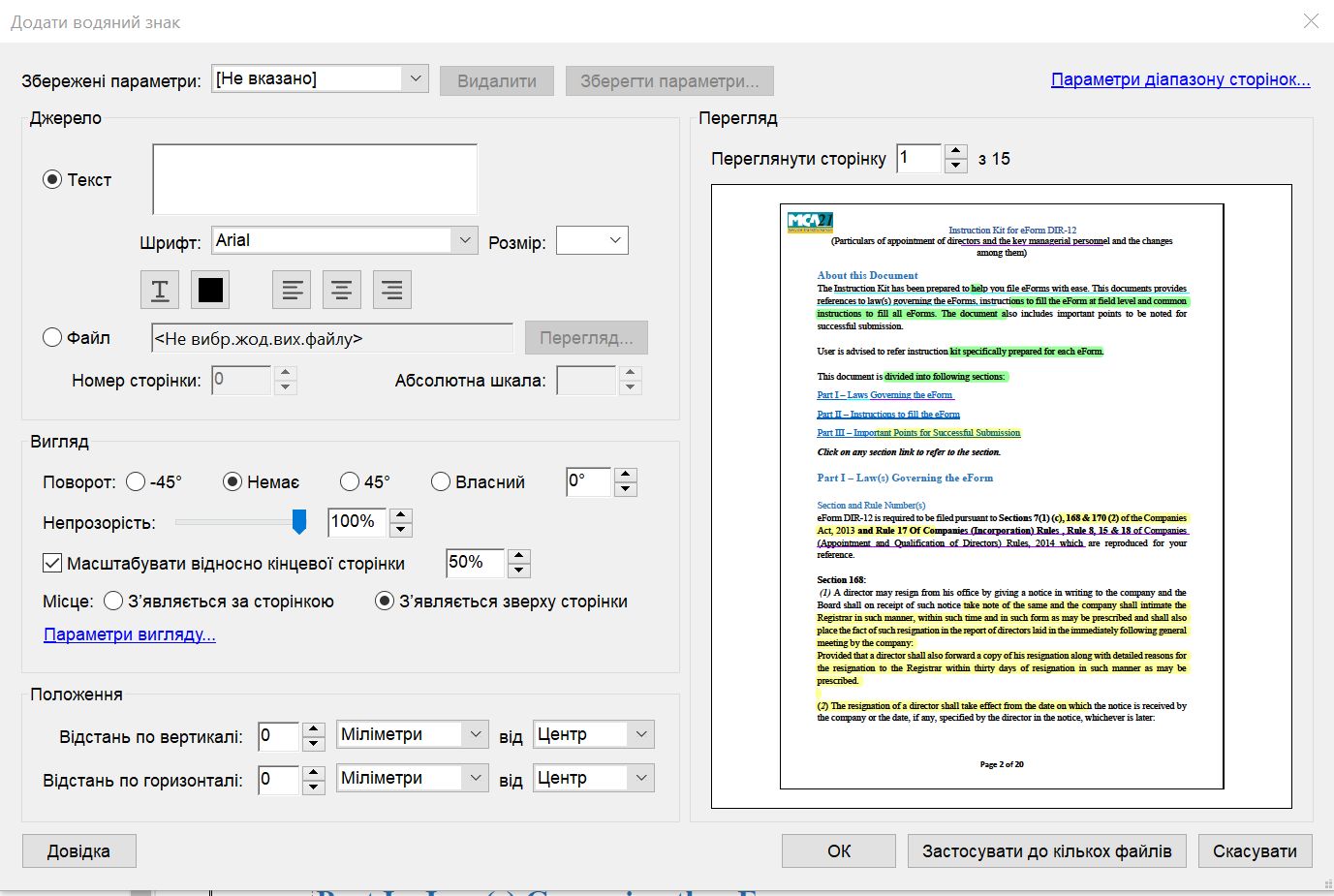Decrease the preview page number
This screenshot has height=896, width=1334.
pos(956,166)
